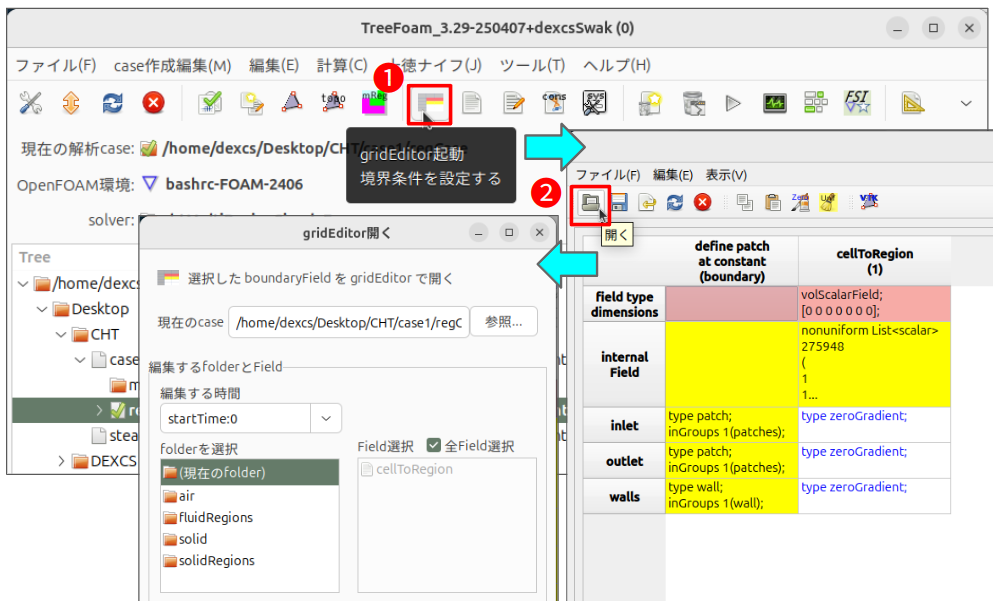993x601 pixels.
Task: Click the inlet row header in gridEditor
Action: pos(624,425)
